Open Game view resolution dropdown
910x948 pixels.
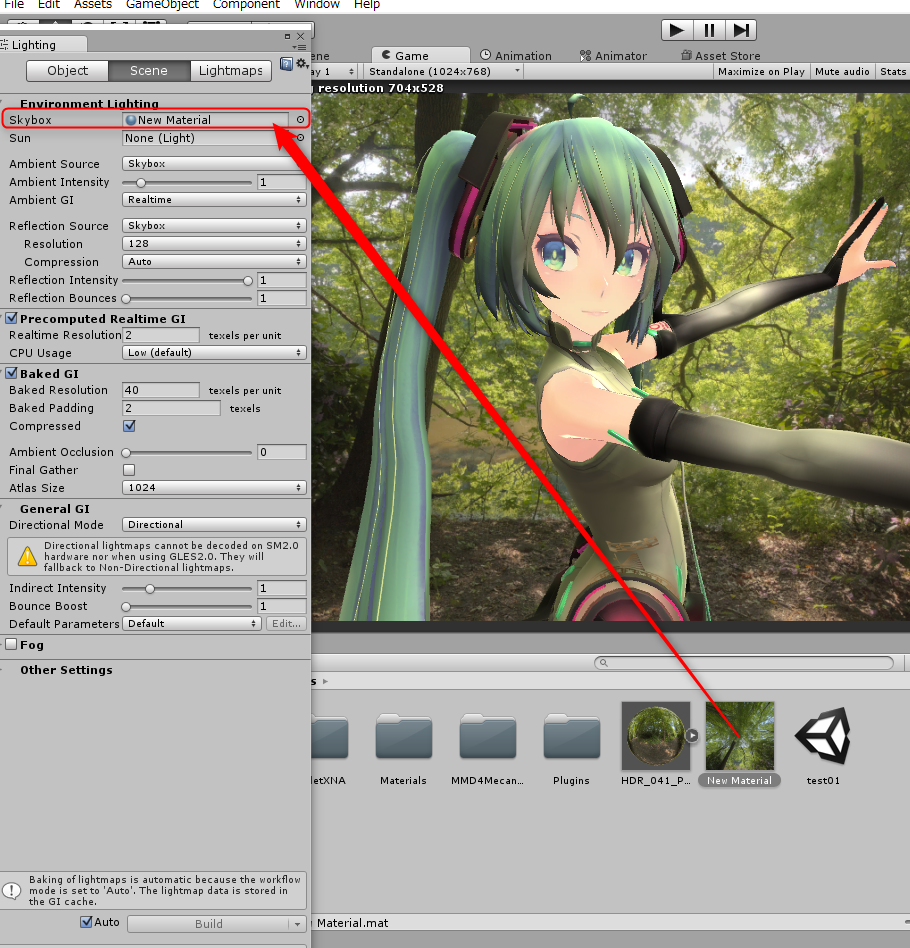click(x=443, y=71)
